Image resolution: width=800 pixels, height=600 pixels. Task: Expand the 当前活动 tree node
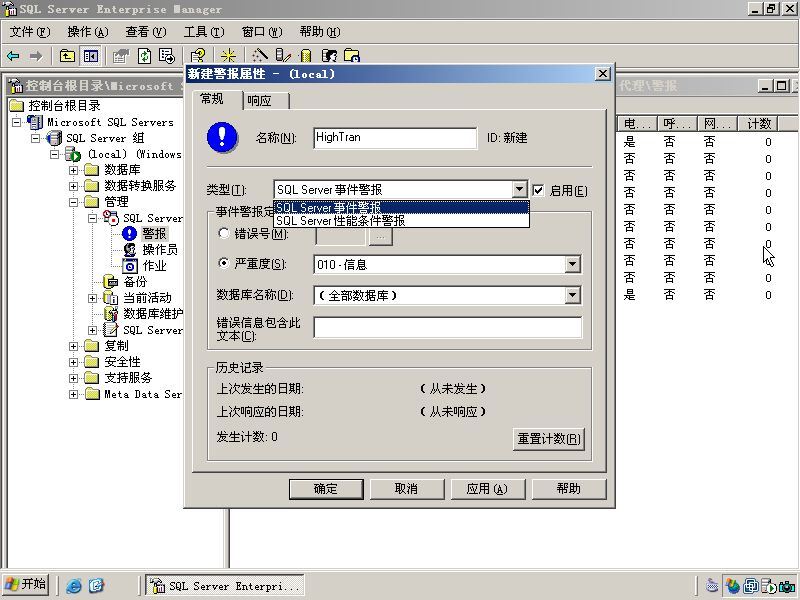pyautogui.click(x=92, y=298)
